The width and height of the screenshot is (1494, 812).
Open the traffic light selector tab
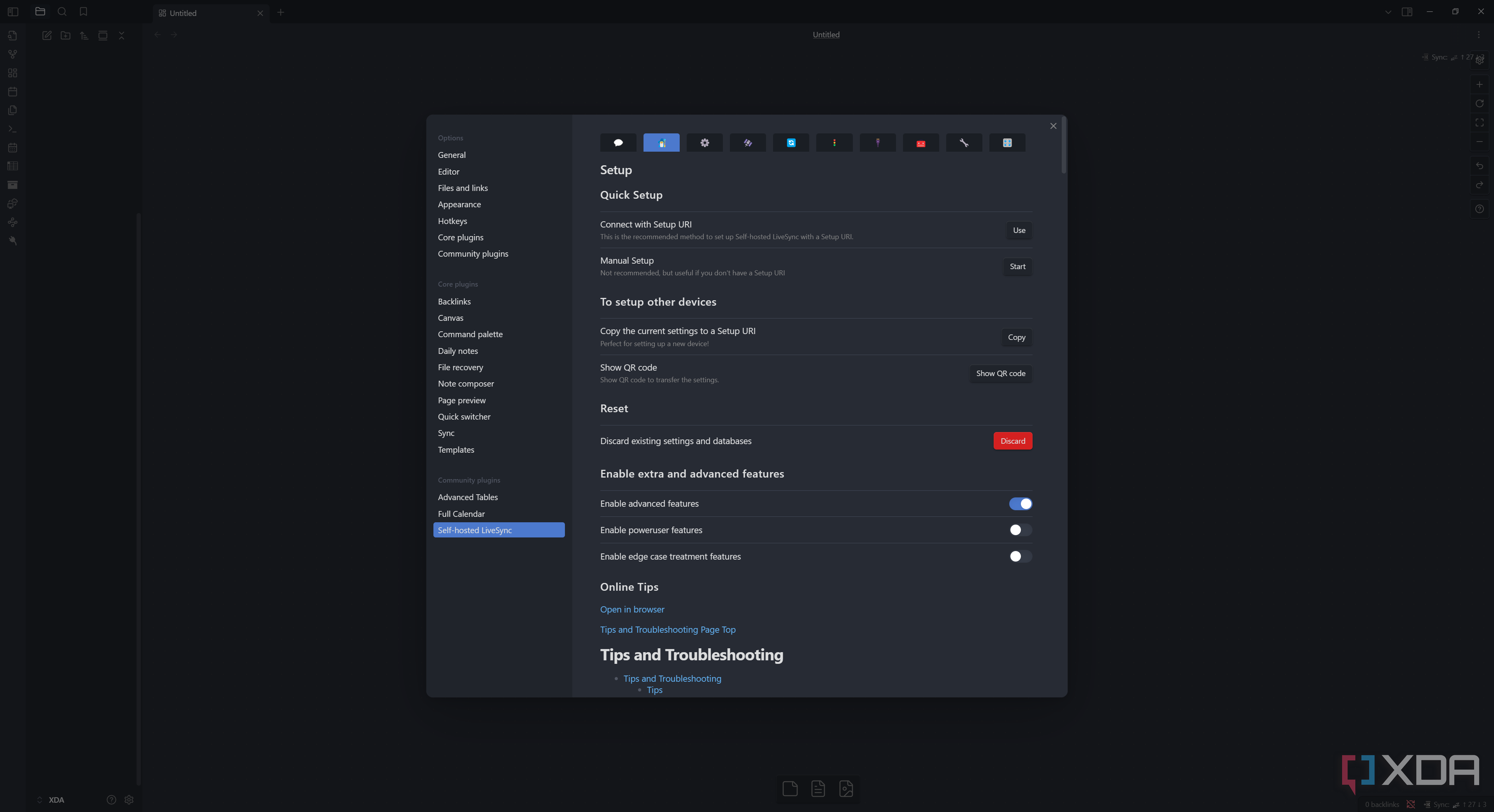[x=834, y=143]
